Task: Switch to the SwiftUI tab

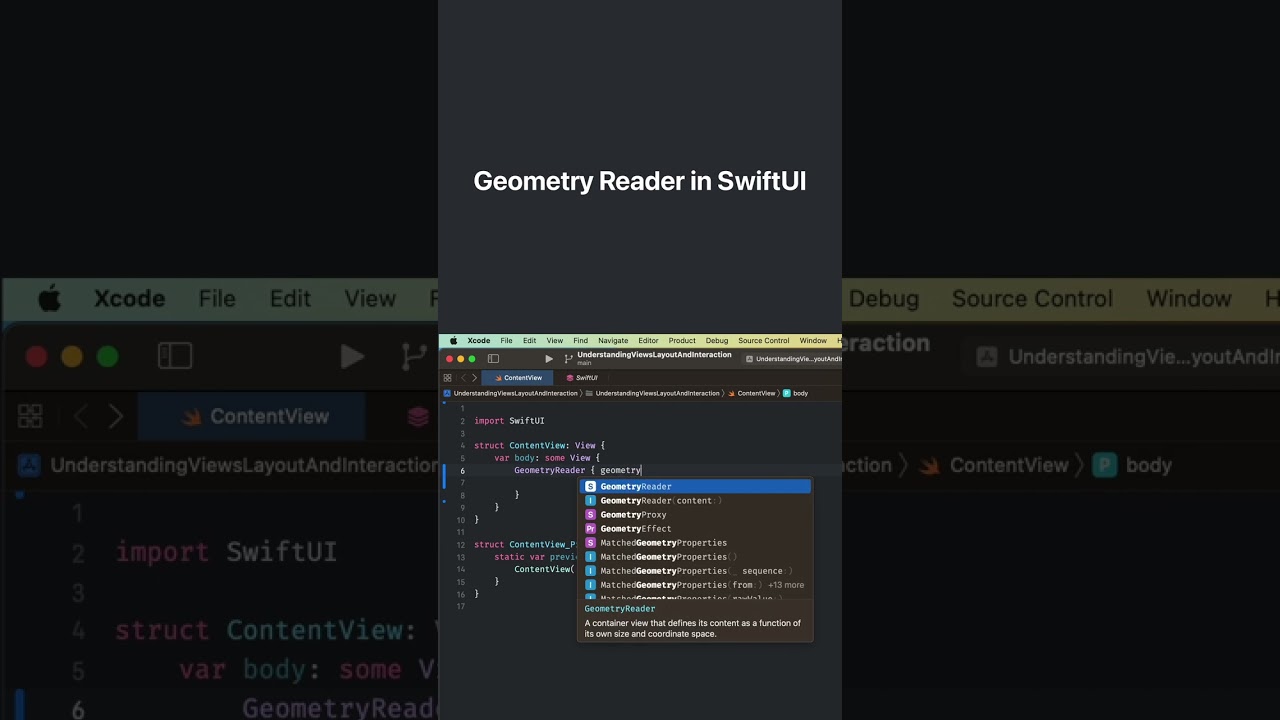Action: [x=581, y=378]
